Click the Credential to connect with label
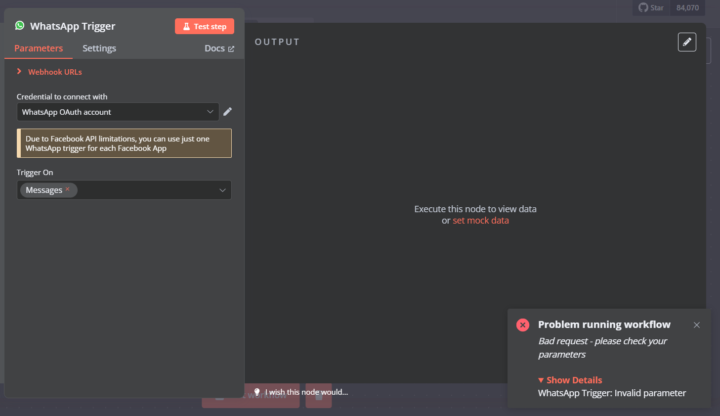The height and width of the screenshot is (416, 720). (62, 96)
